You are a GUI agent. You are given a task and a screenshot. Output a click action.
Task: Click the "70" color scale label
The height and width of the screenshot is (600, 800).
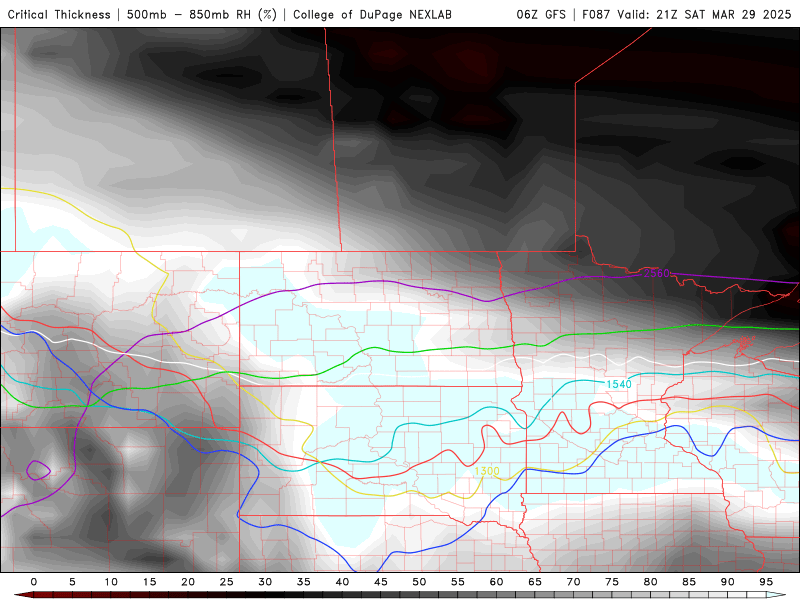(573, 582)
